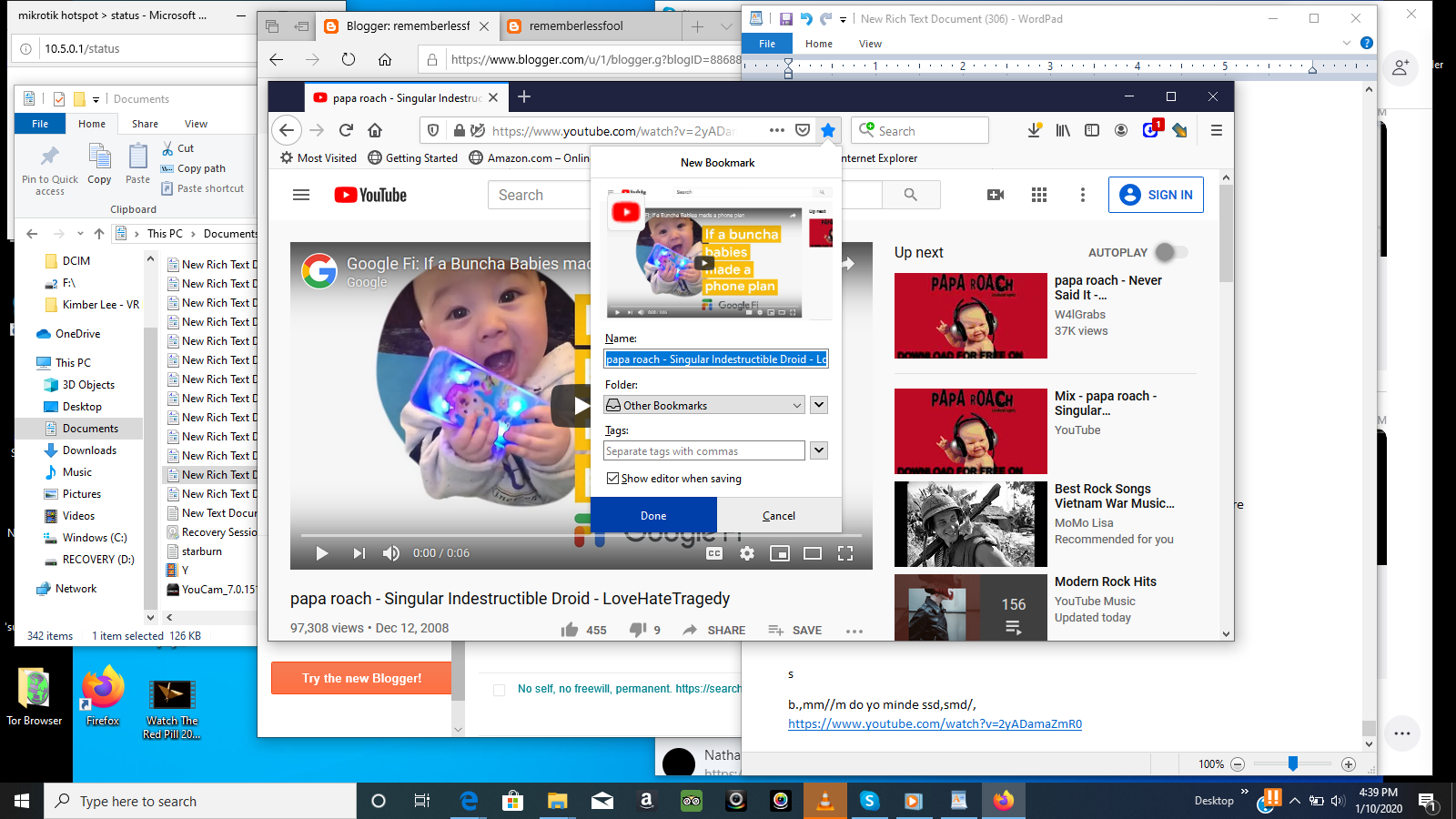Click the Save to Pocket icon
The height and width of the screenshot is (819, 1456).
(x=803, y=130)
